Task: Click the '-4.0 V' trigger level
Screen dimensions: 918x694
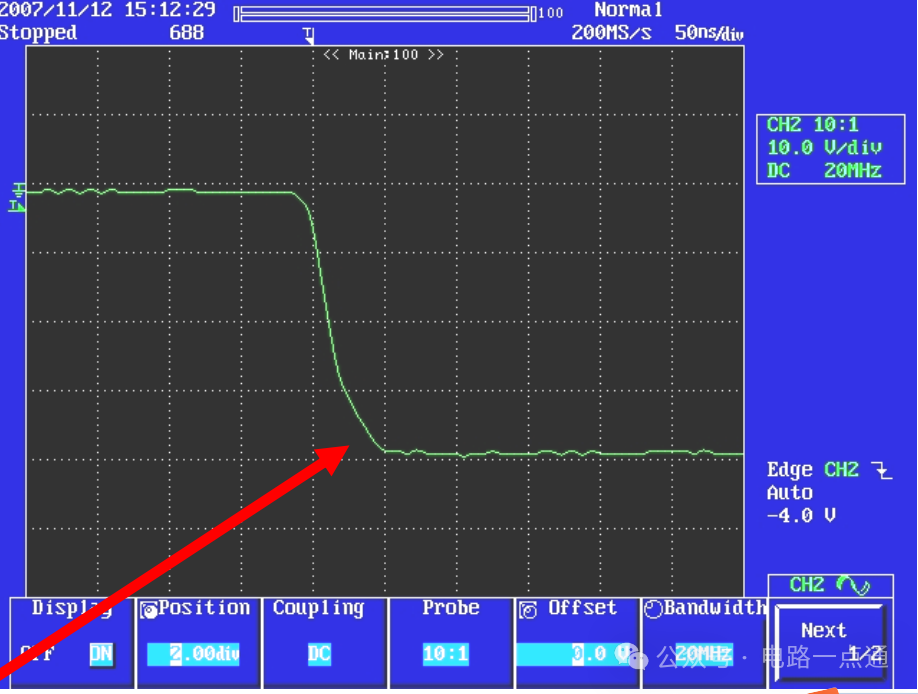Action: click(x=801, y=515)
